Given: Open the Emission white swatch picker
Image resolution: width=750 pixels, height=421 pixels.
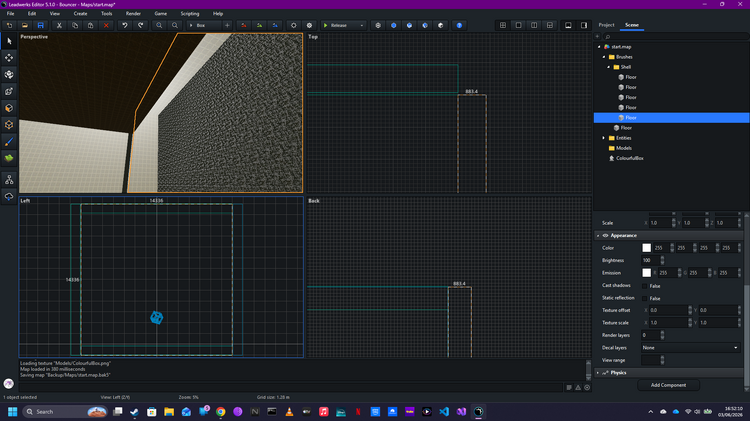Looking at the screenshot, I should click(647, 273).
